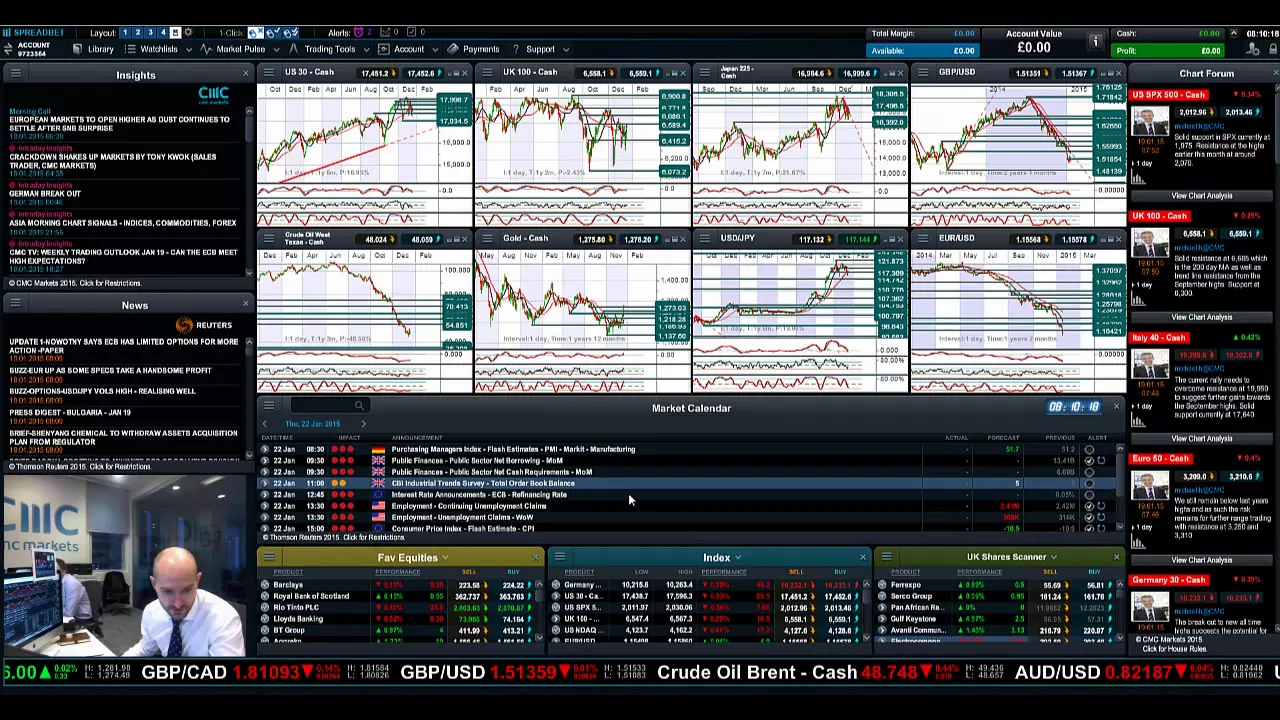Click first 1-Click trading mode icon

pyautogui.click(x=256, y=33)
